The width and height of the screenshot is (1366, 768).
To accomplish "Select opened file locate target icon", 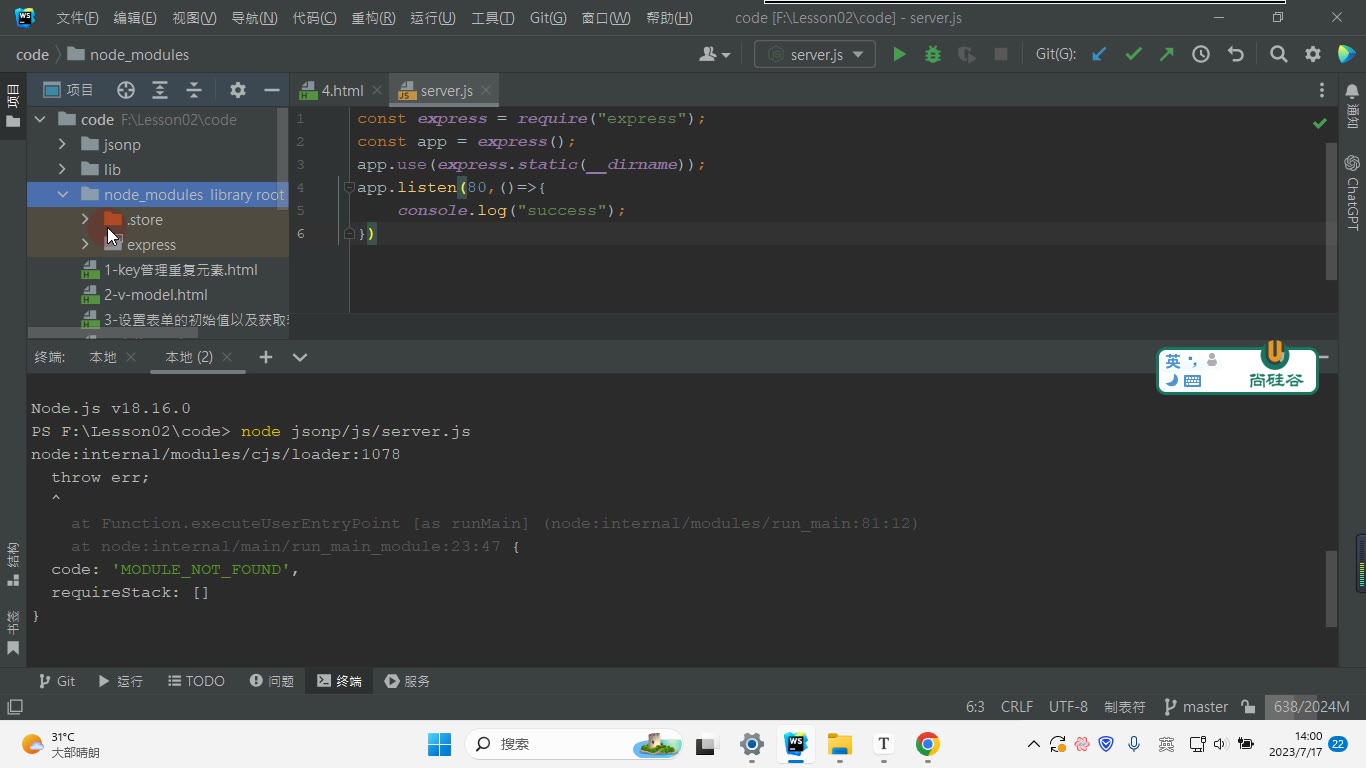I will [125, 90].
